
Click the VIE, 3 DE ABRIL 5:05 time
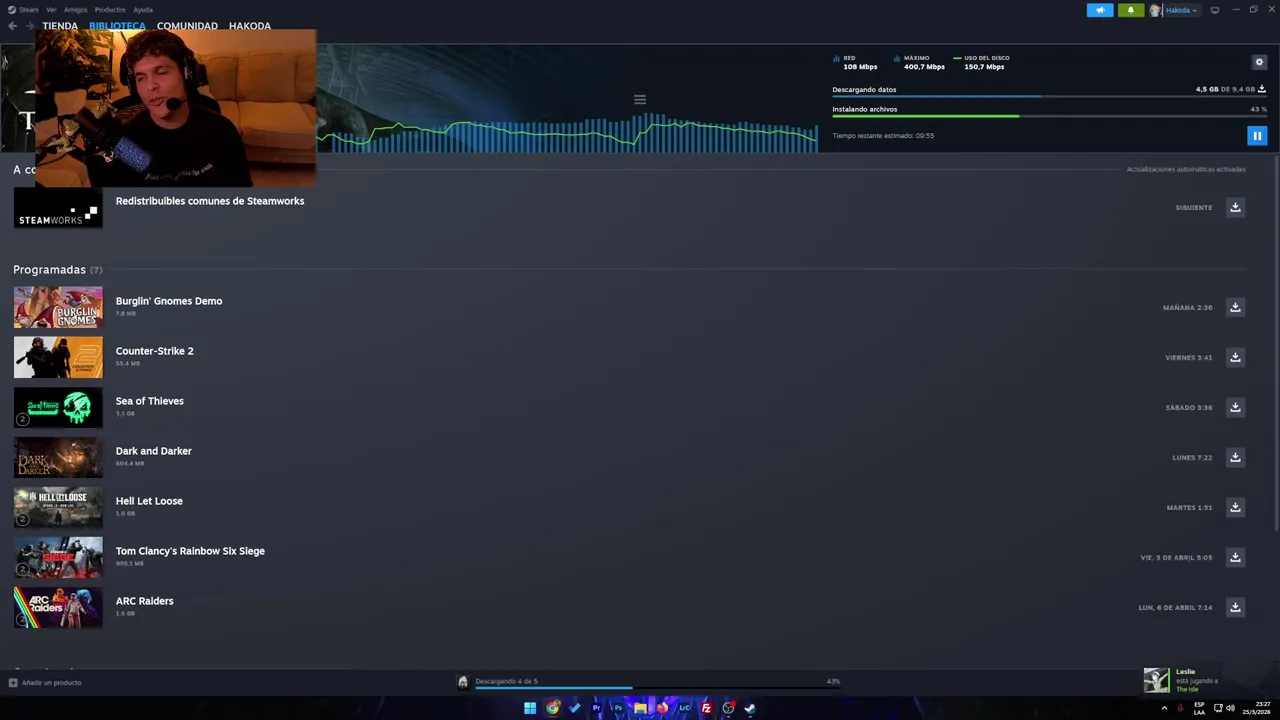click(x=1176, y=557)
